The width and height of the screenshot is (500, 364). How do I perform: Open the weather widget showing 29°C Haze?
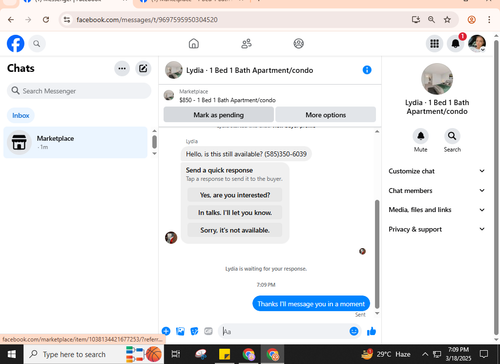(386, 354)
